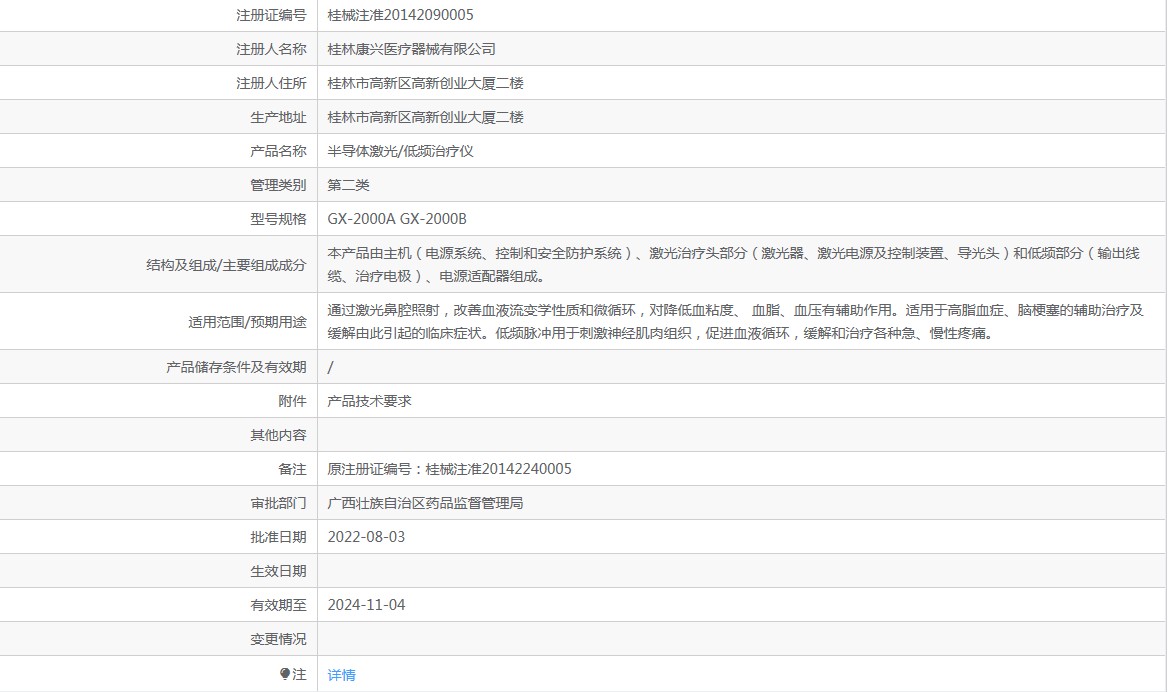1168x692 pixels.
Task: Select expiry date 2024-11-04
Action: click(x=366, y=605)
